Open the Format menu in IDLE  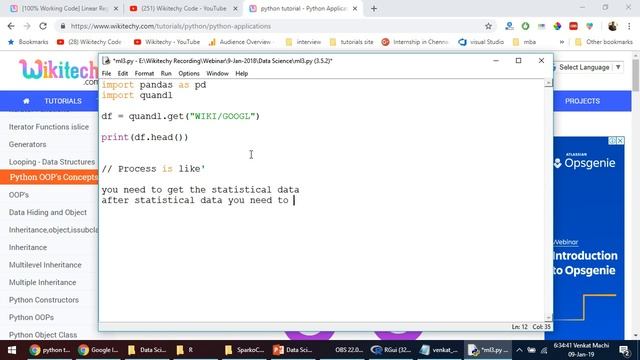pos(144,73)
